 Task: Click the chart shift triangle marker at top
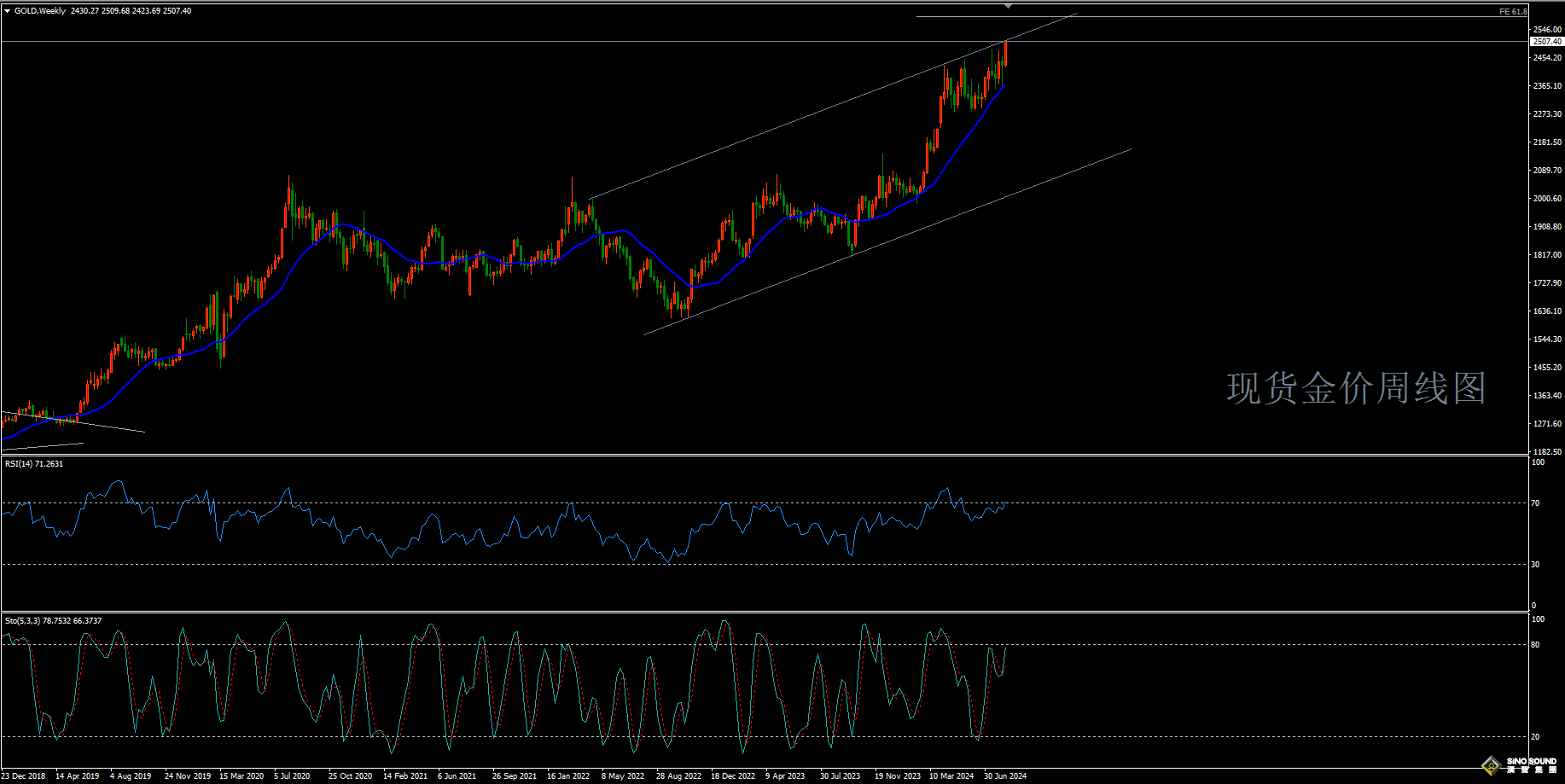tap(1008, 6)
